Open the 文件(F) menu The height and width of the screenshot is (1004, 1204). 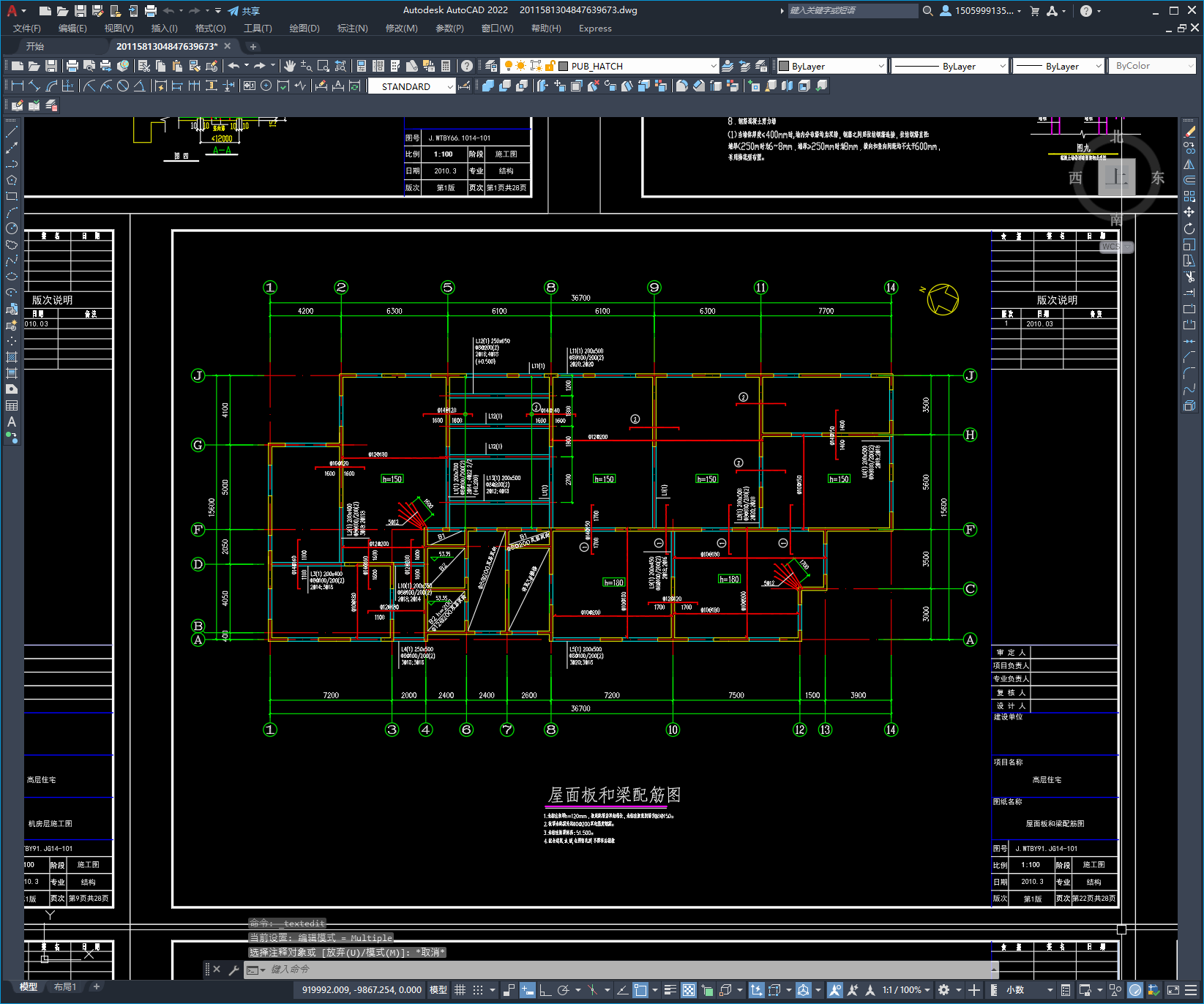pyautogui.click(x=27, y=29)
